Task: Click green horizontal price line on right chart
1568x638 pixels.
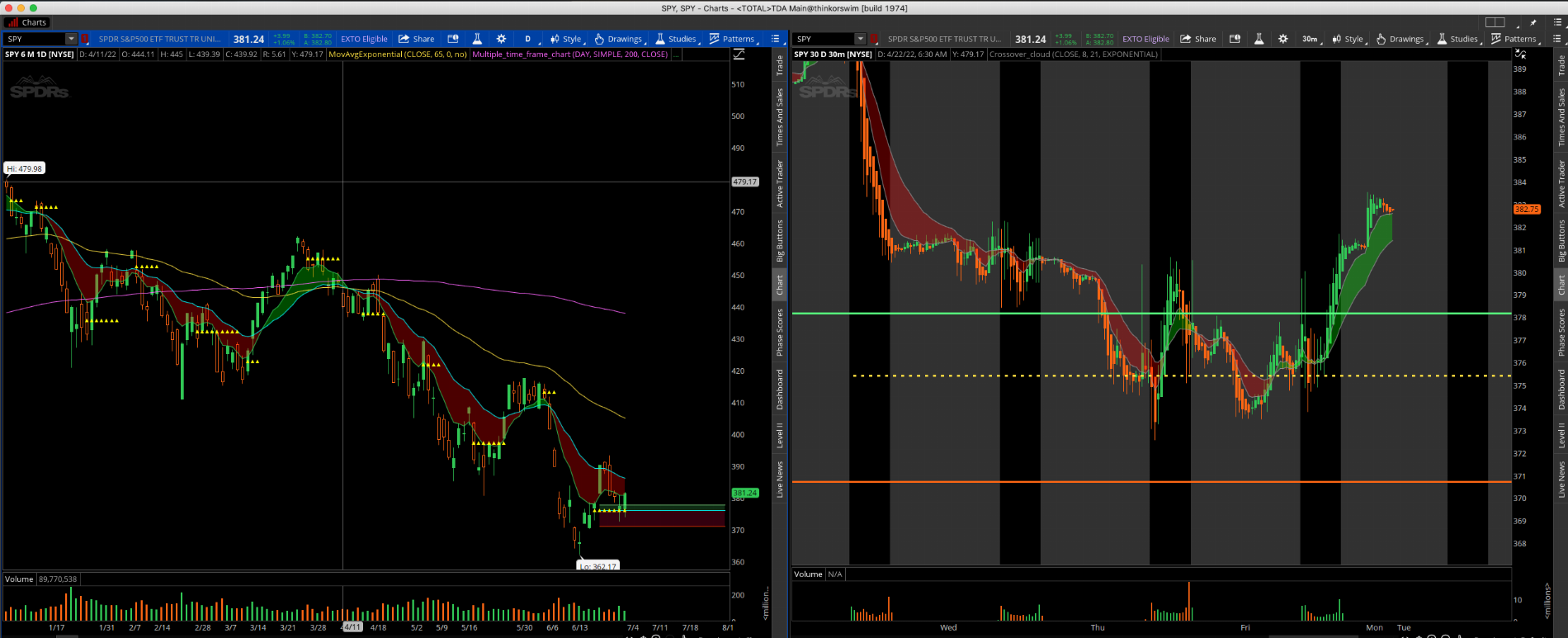Action: 1073,314
